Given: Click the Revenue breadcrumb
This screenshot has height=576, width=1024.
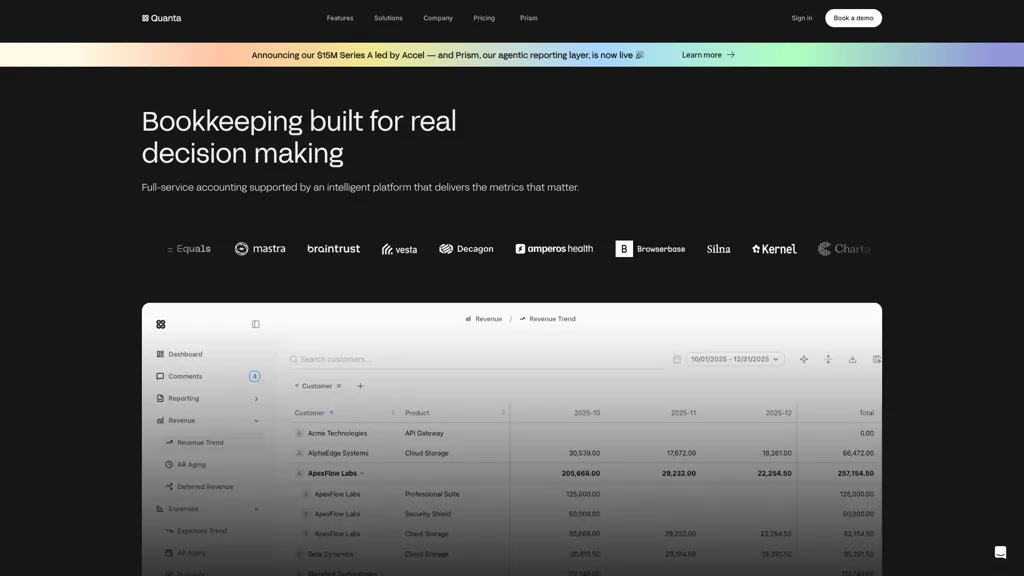Looking at the screenshot, I should pyautogui.click(x=483, y=319).
